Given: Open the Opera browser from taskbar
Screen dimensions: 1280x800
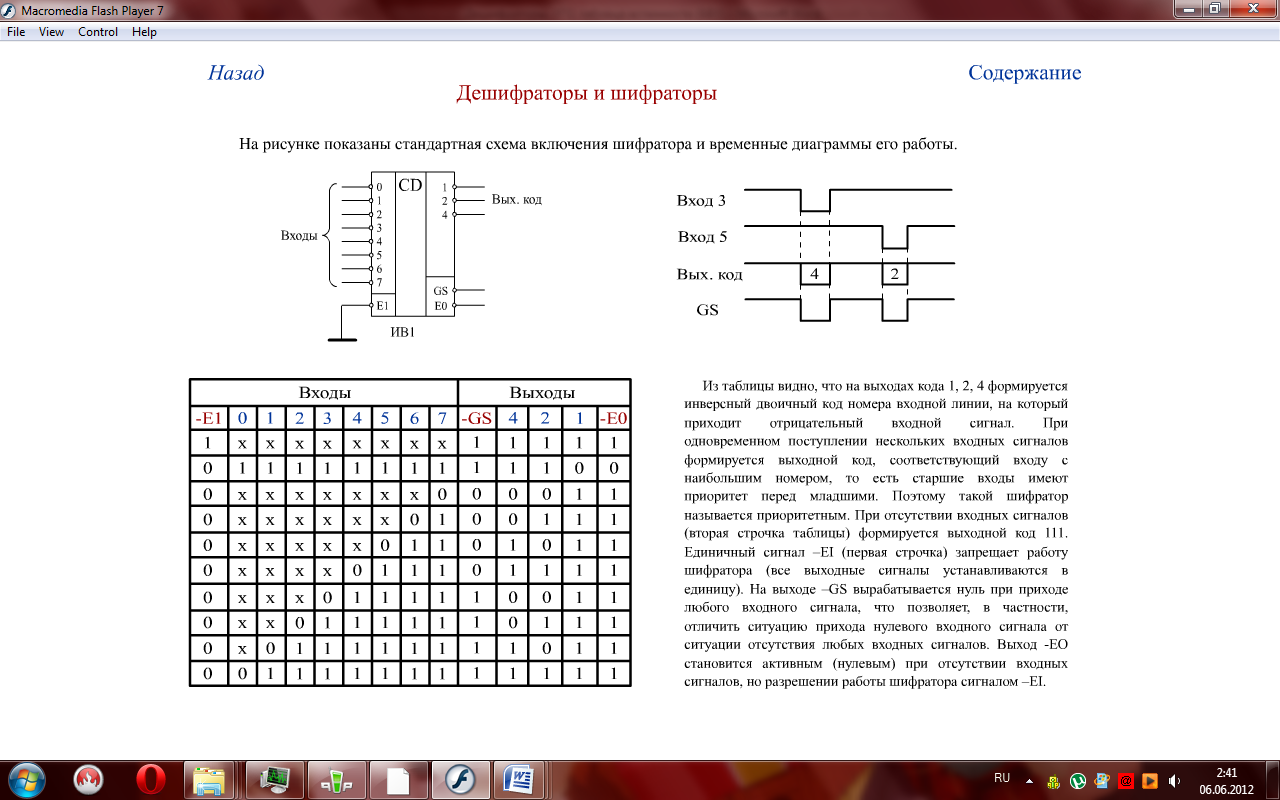Looking at the screenshot, I should tap(151, 779).
